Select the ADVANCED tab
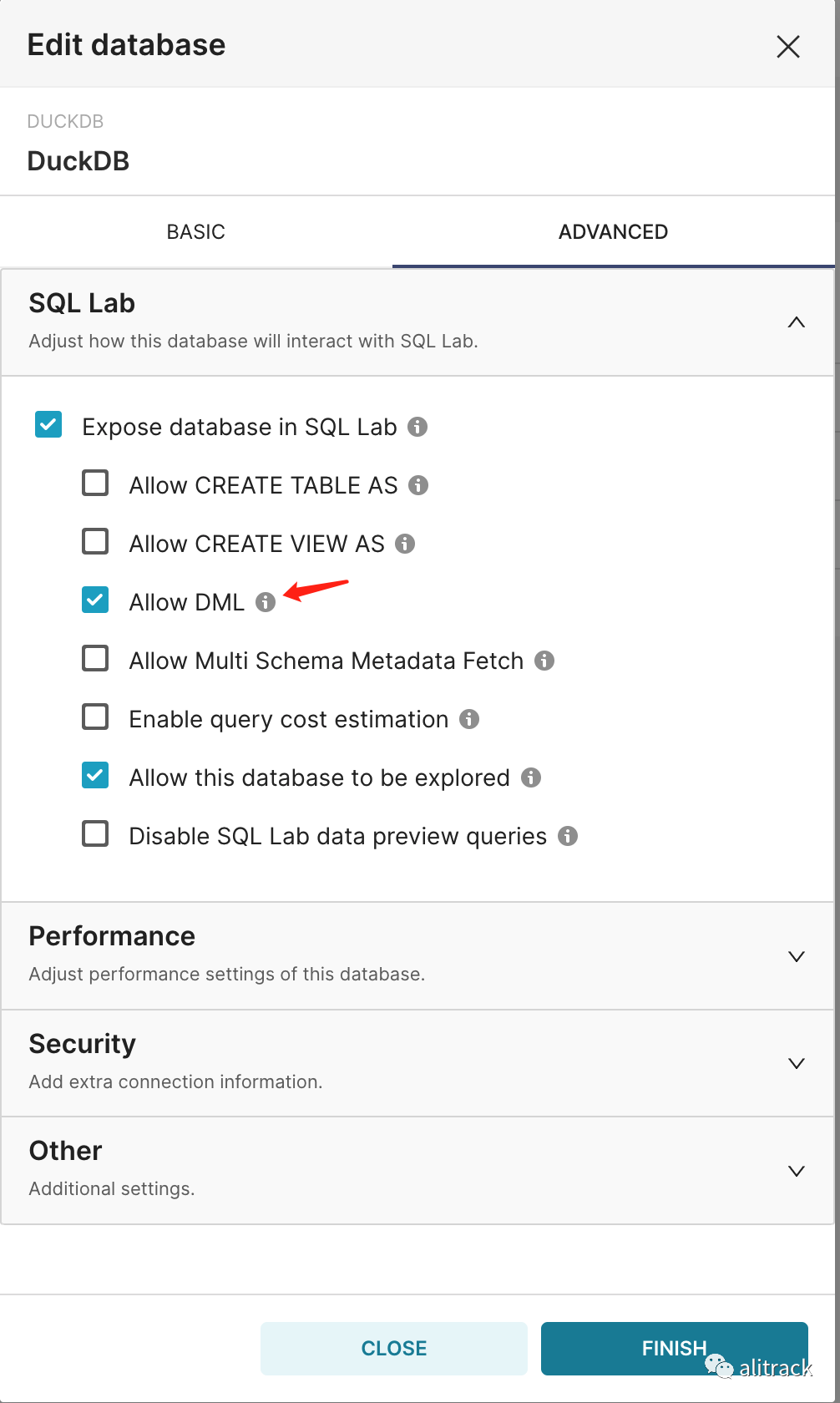This screenshot has height=1403, width=840. [613, 232]
